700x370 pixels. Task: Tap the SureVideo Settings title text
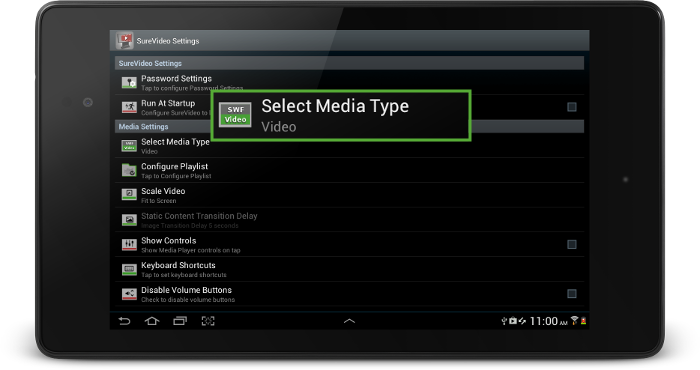point(168,41)
